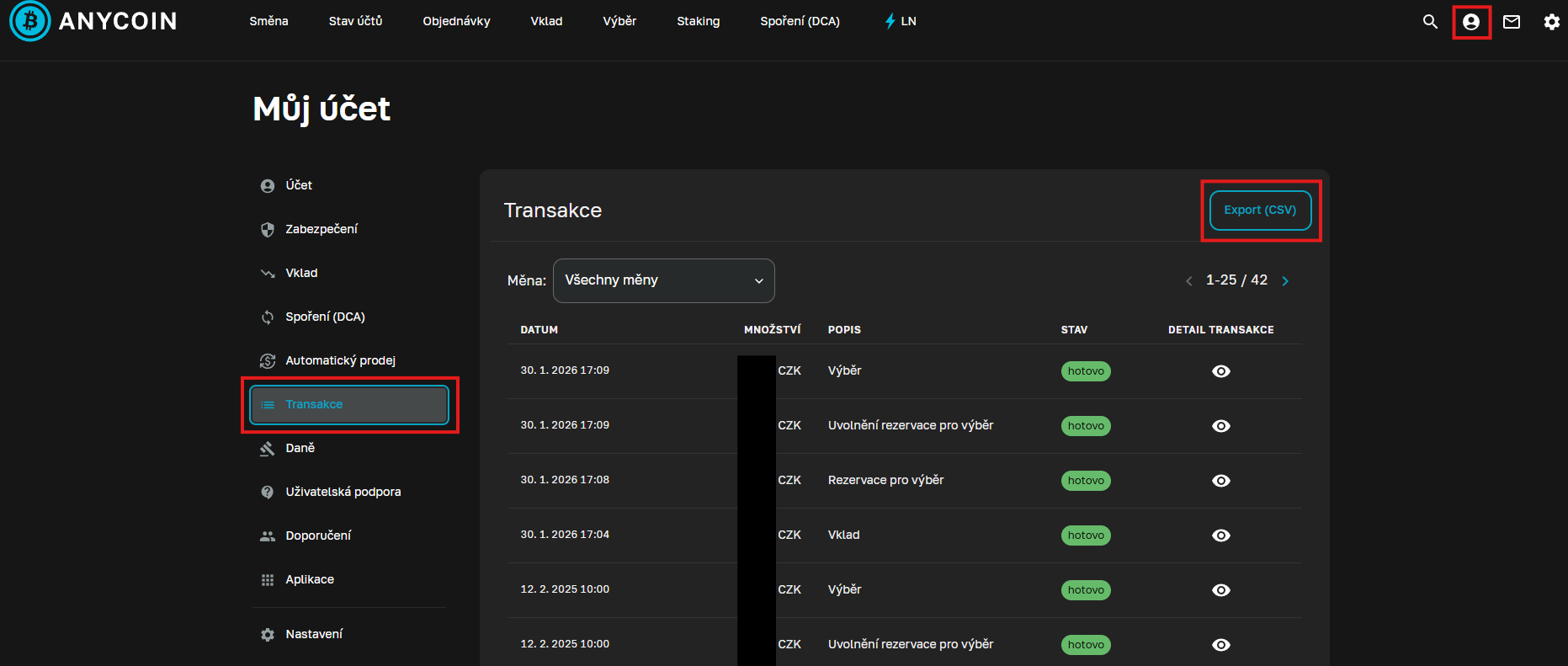Viewport: 1568px width, 666px height.
Task: Select Transakce in the sidebar
Action: [x=349, y=405]
